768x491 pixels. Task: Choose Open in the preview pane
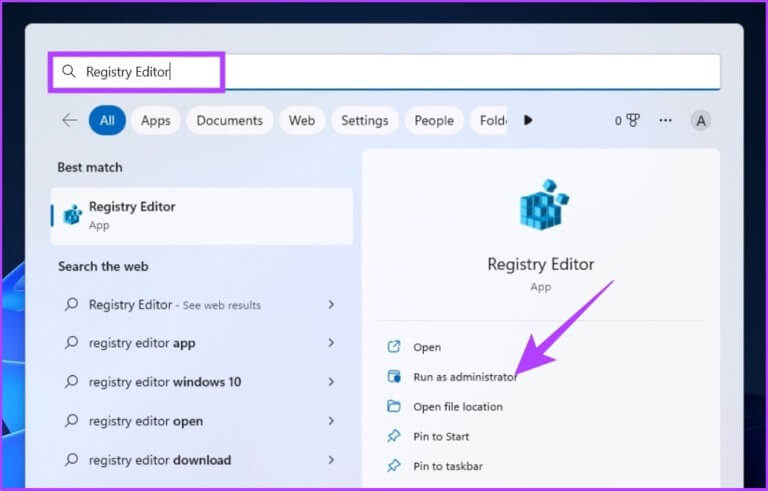[x=427, y=347]
